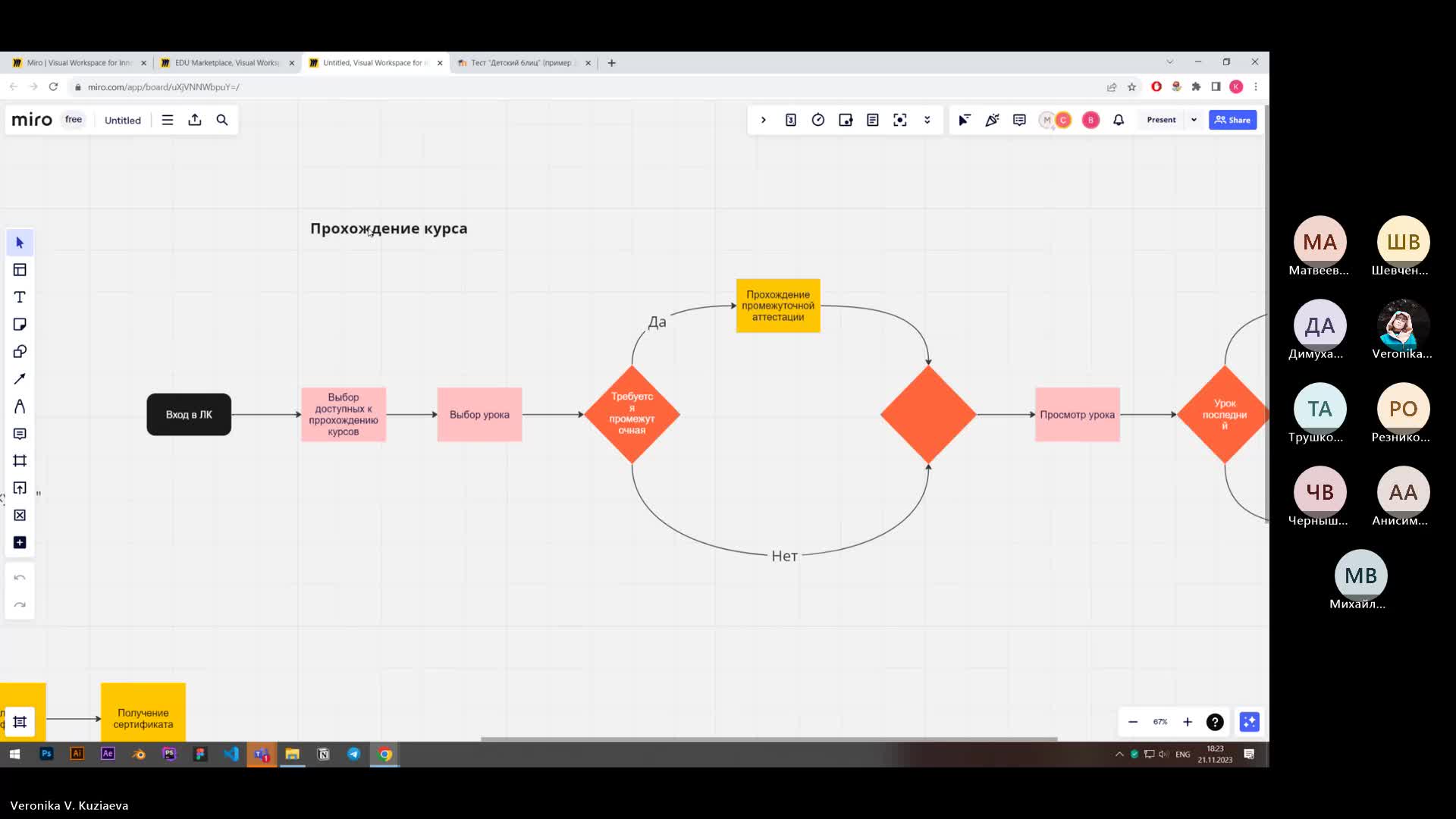The width and height of the screenshot is (1456, 819).
Task: Open the wireframe placeholder tool
Action: (20, 516)
